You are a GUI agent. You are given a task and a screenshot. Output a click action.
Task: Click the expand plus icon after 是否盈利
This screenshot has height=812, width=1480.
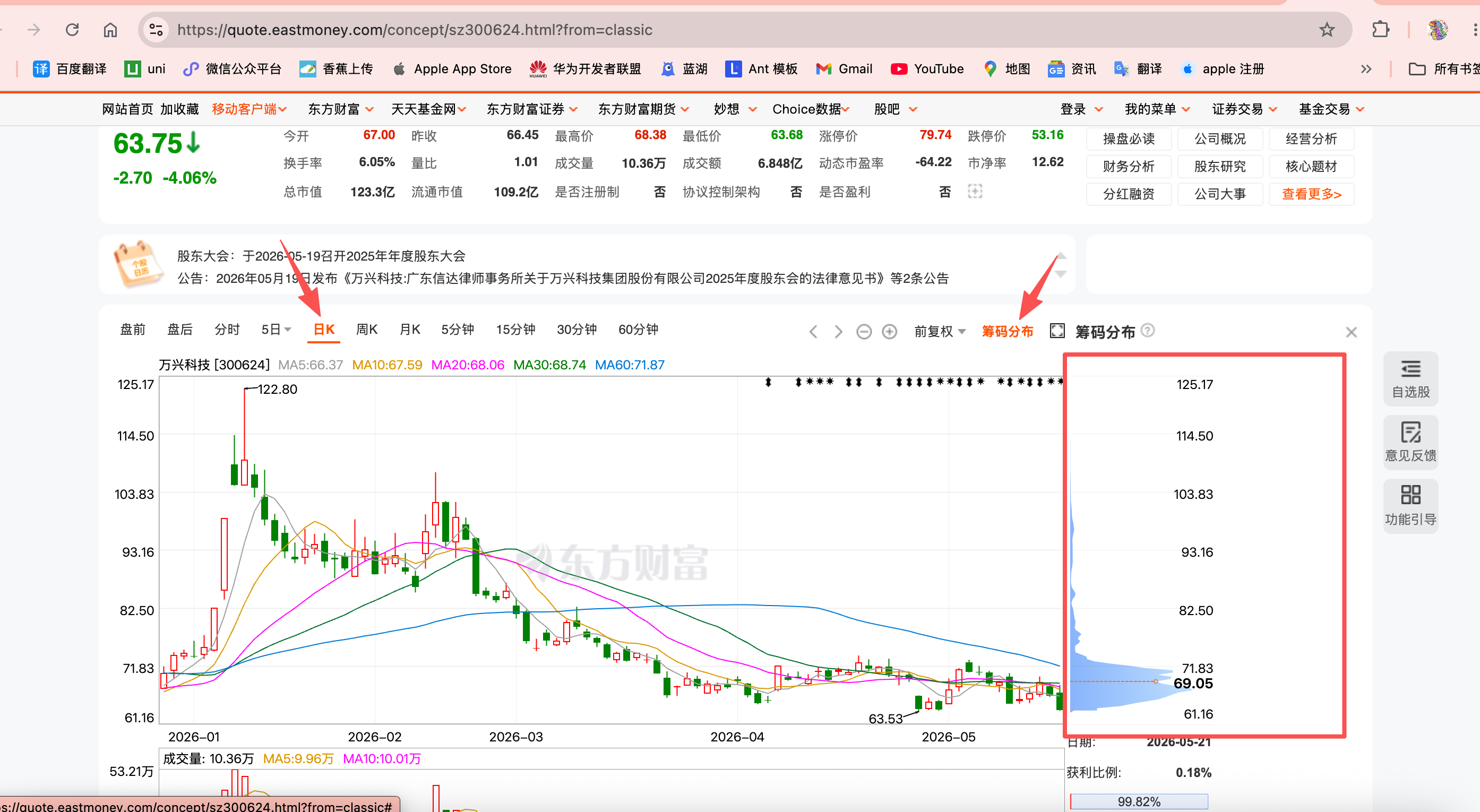975,191
